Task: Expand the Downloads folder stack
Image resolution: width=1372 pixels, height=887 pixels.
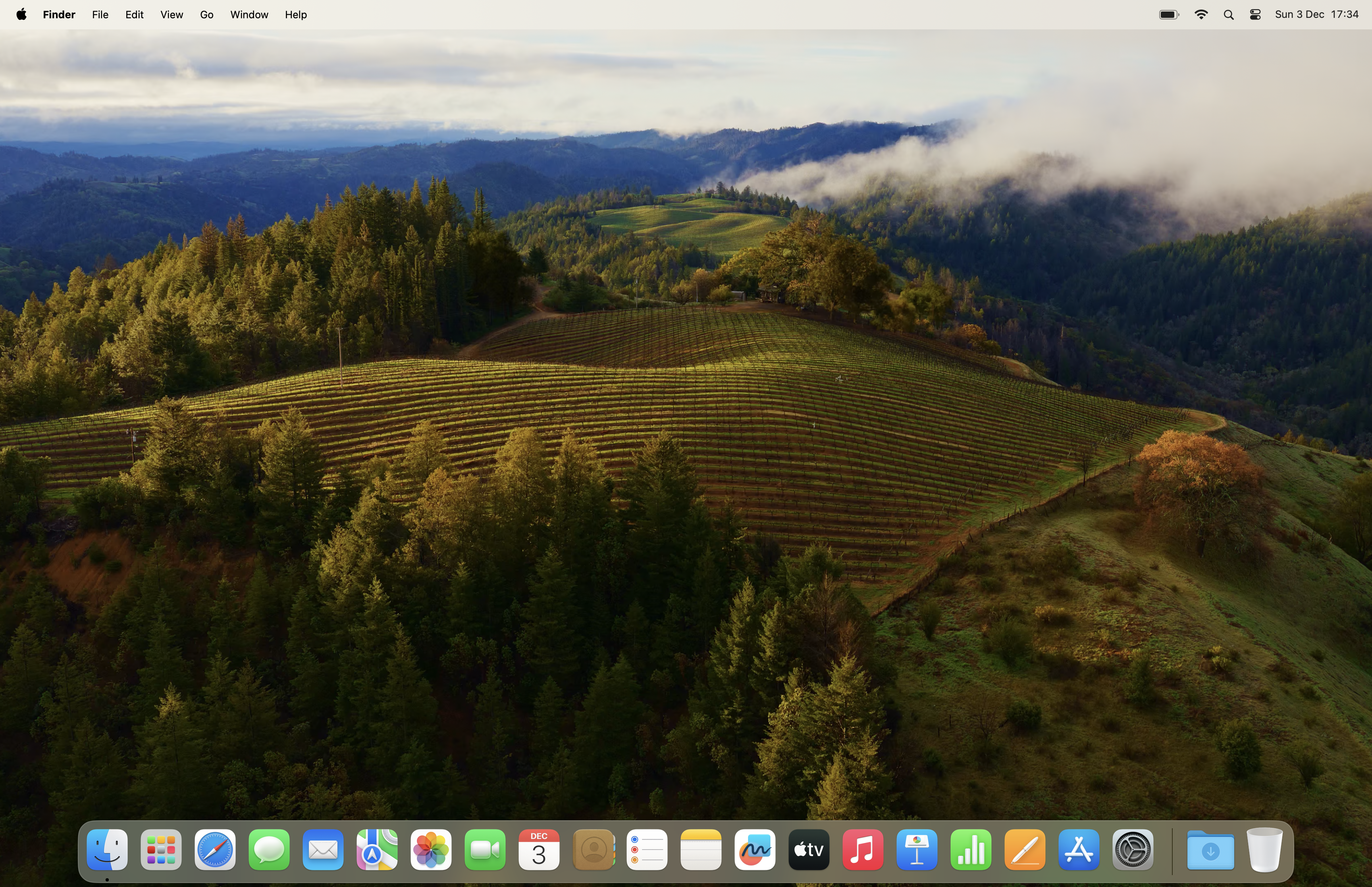Action: point(1210,850)
